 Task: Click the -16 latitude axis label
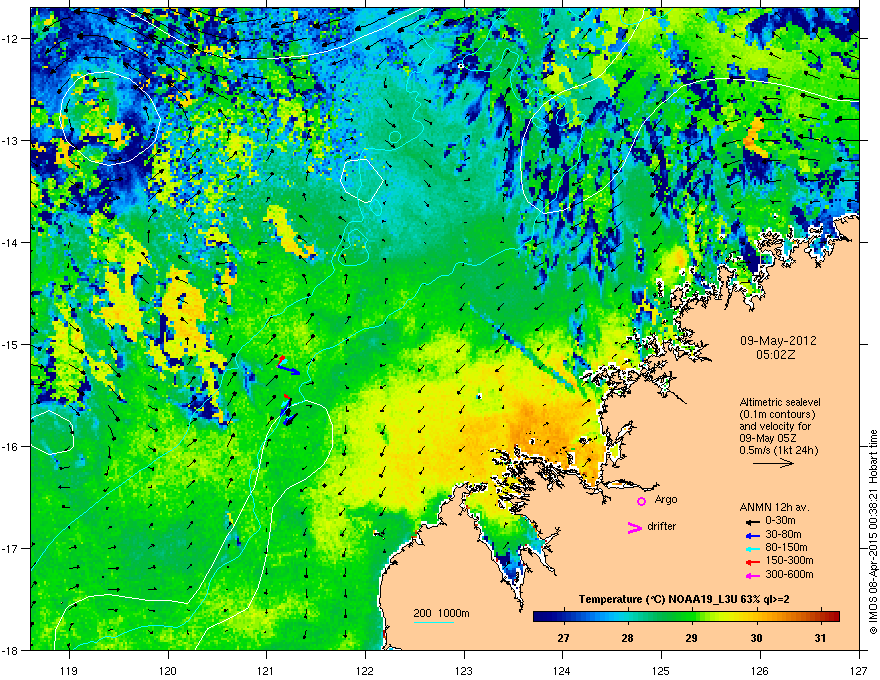click(x=11, y=447)
